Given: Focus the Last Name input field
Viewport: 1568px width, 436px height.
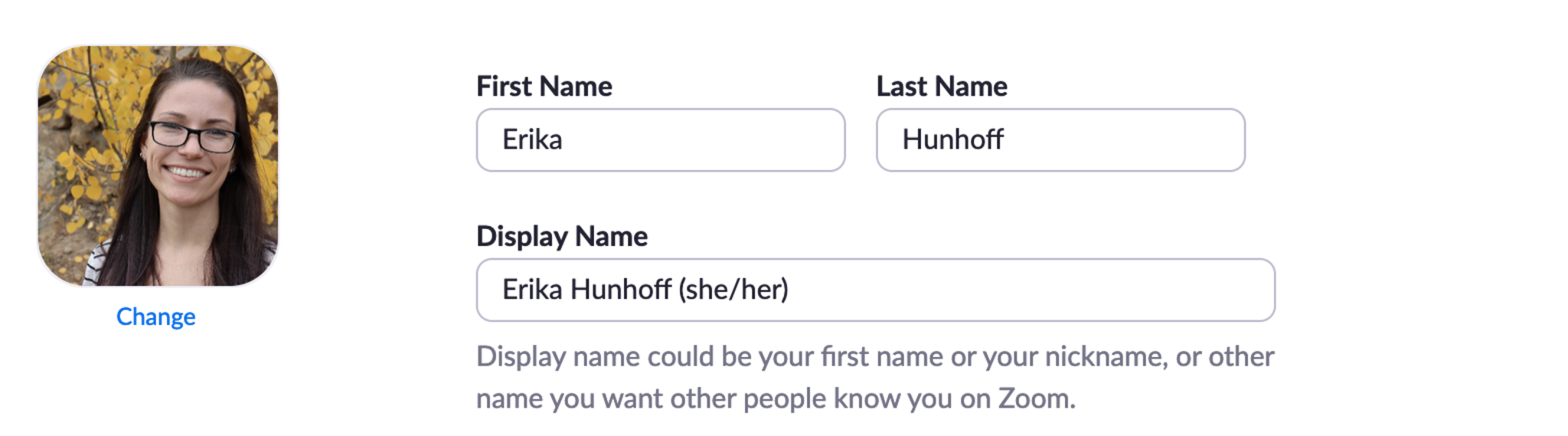Looking at the screenshot, I should point(1060,140).
